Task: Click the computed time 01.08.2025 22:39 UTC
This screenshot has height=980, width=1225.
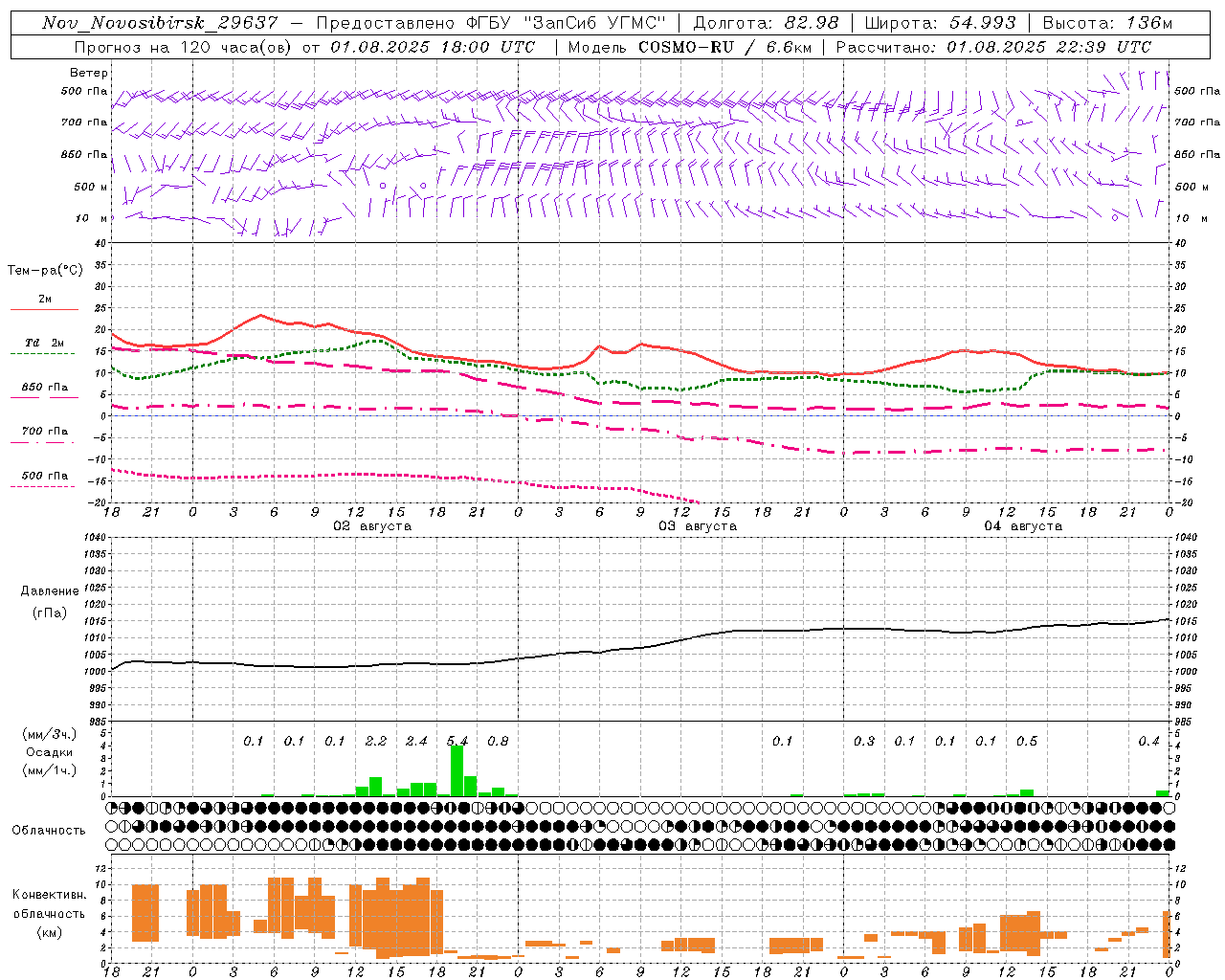Action: pyautogui.click(x=1049, y=47)
